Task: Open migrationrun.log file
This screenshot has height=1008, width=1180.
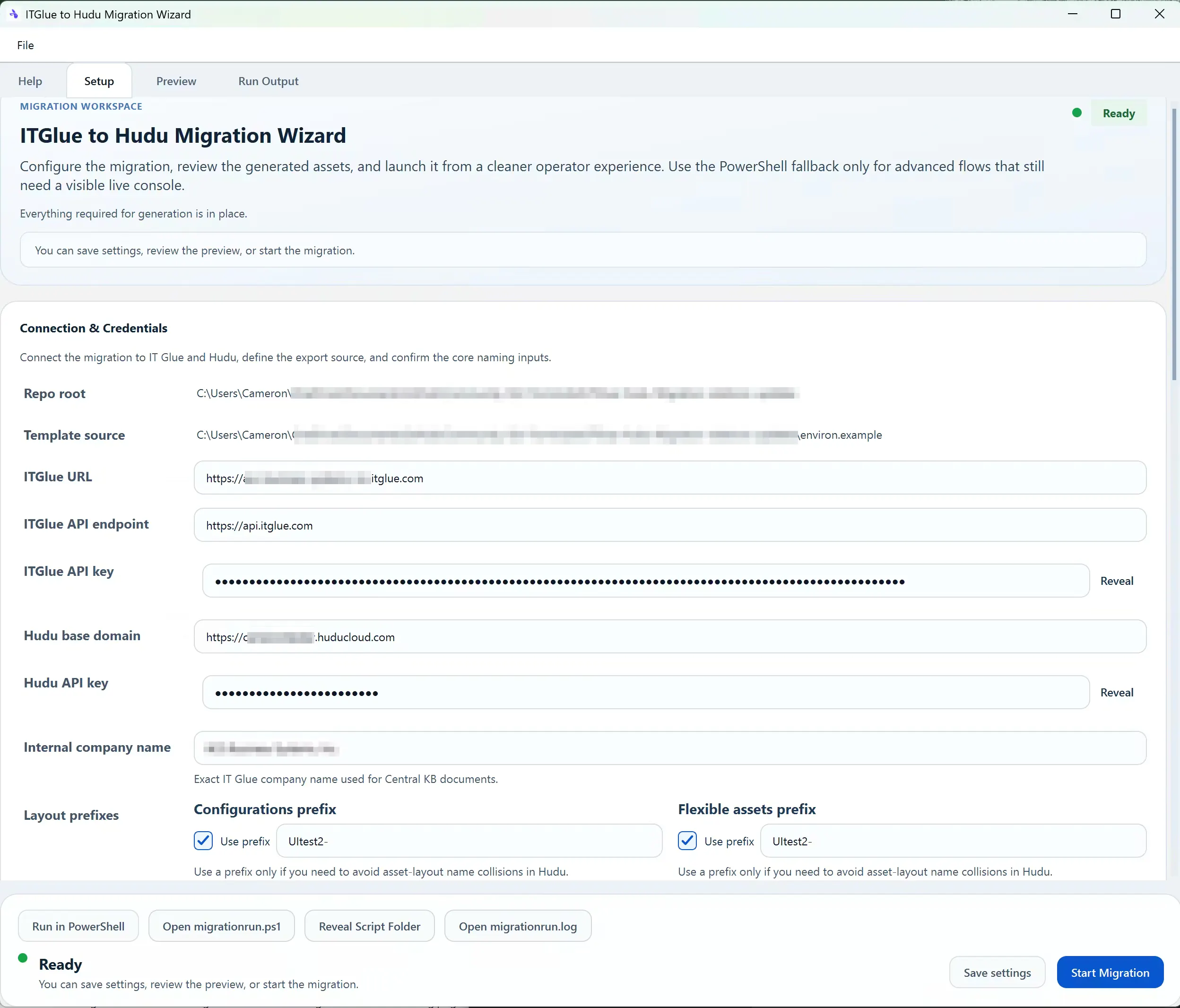Action: tap(518, 926)
